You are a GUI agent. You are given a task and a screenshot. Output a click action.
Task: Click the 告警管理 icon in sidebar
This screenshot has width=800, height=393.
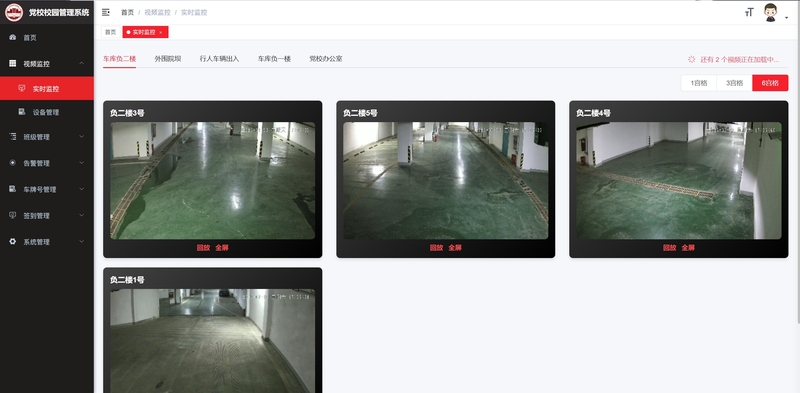point(13,163)
